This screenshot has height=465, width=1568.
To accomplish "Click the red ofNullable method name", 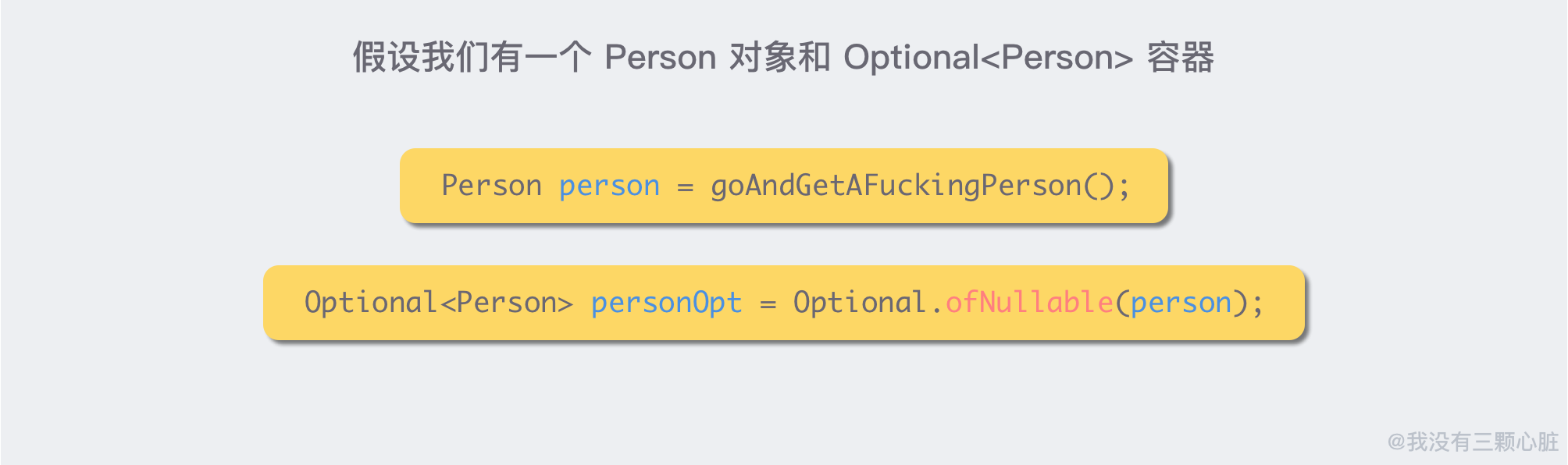I will coord(1029,302).
